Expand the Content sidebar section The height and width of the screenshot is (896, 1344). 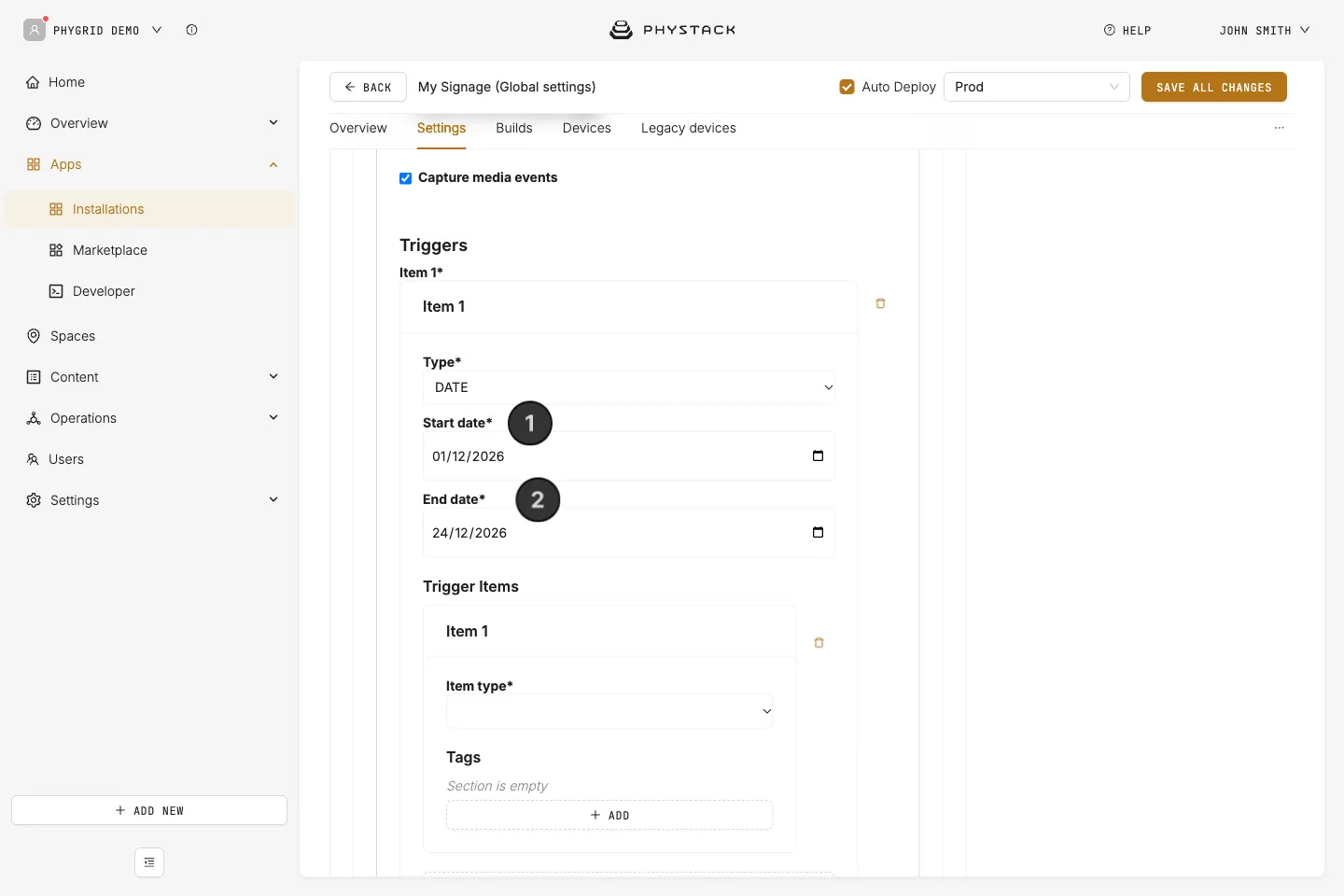273,377
